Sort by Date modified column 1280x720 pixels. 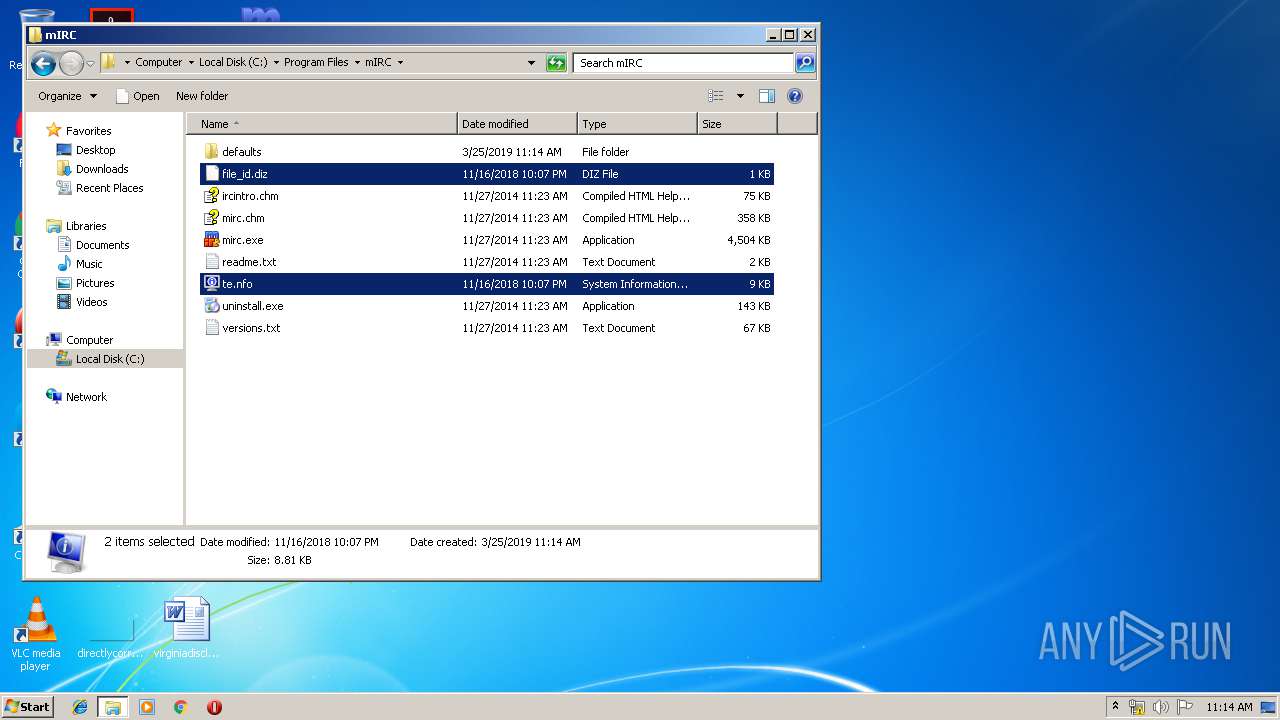click(517, 124)
